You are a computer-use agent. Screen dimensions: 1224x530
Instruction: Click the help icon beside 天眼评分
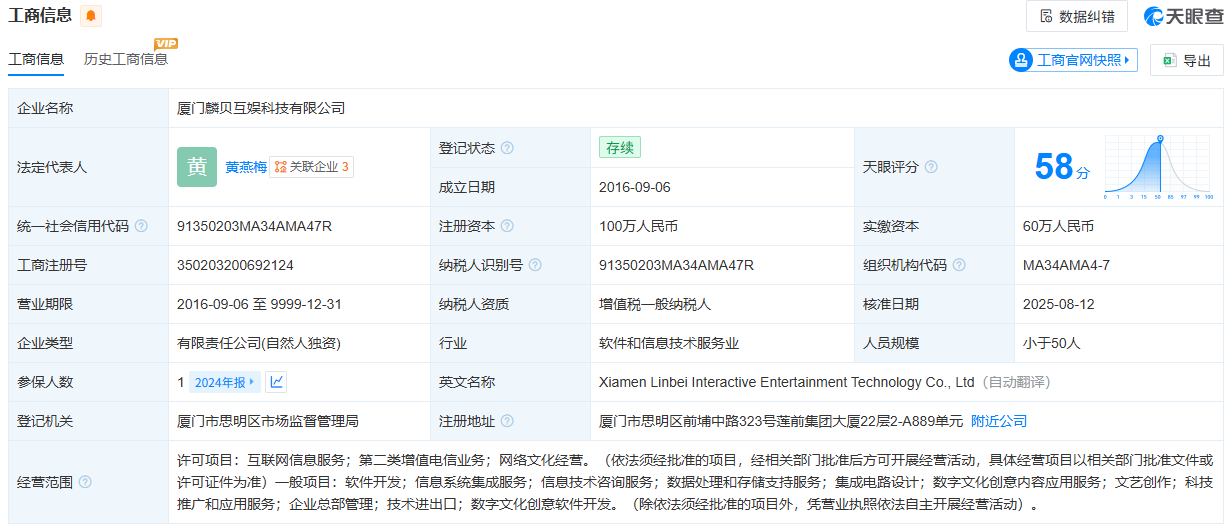coord(932,167)
